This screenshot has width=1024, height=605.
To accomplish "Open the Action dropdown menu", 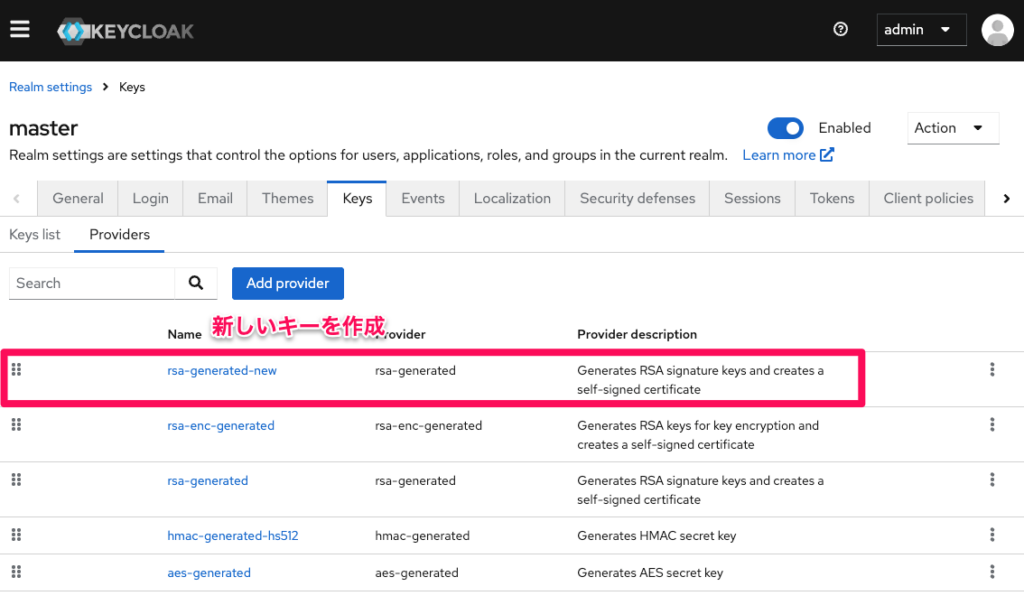I will point(952,128).
